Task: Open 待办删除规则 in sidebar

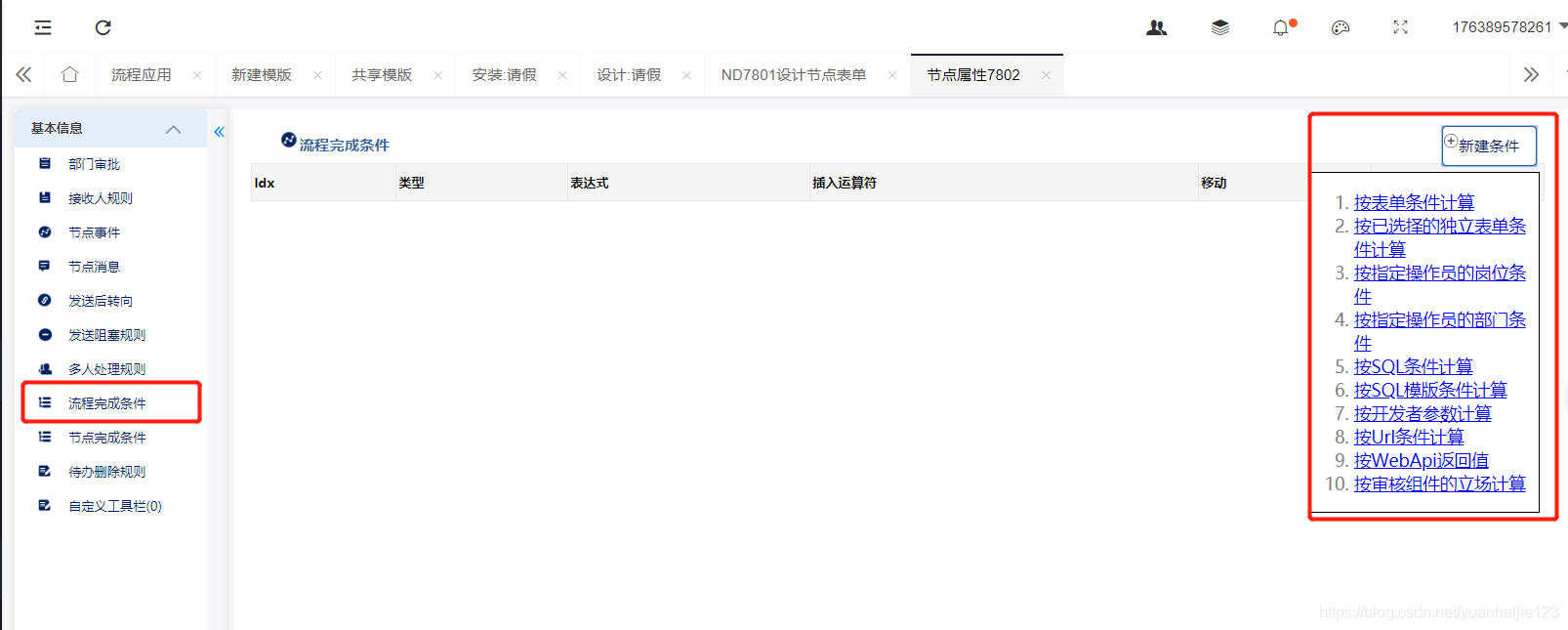Action: point(107,472)
